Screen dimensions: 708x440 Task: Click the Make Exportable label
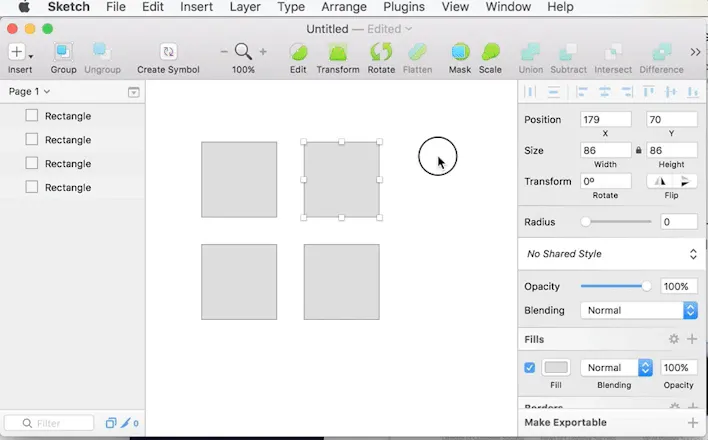[x=565, y=422]
